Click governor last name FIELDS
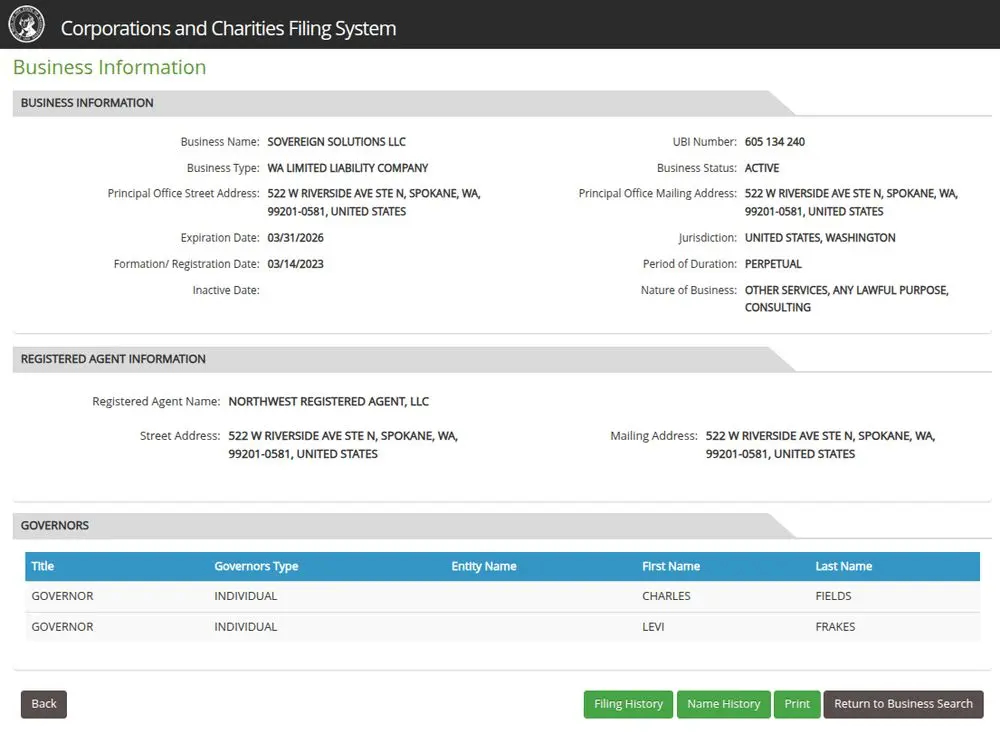Viewport: 1000px width, 743px height. pos(833,596)
